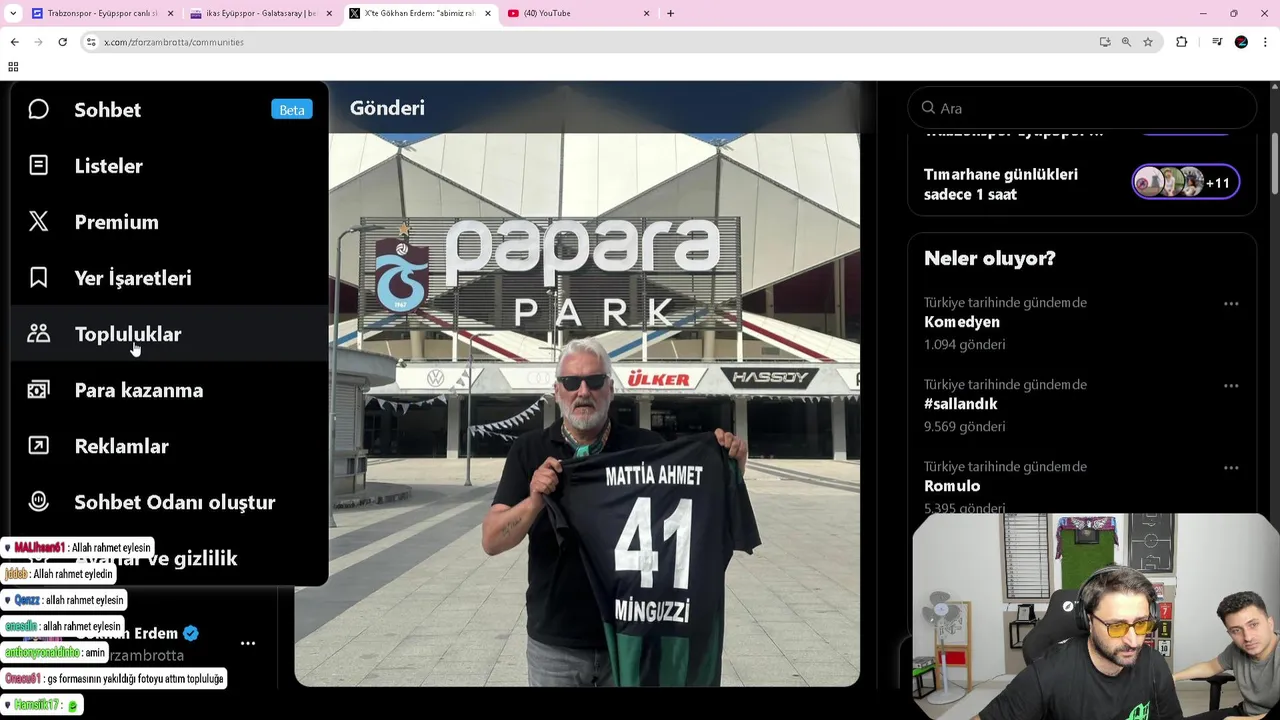
Task: Open the browser extensions puzzle icon
Action: coord(1182,42)
